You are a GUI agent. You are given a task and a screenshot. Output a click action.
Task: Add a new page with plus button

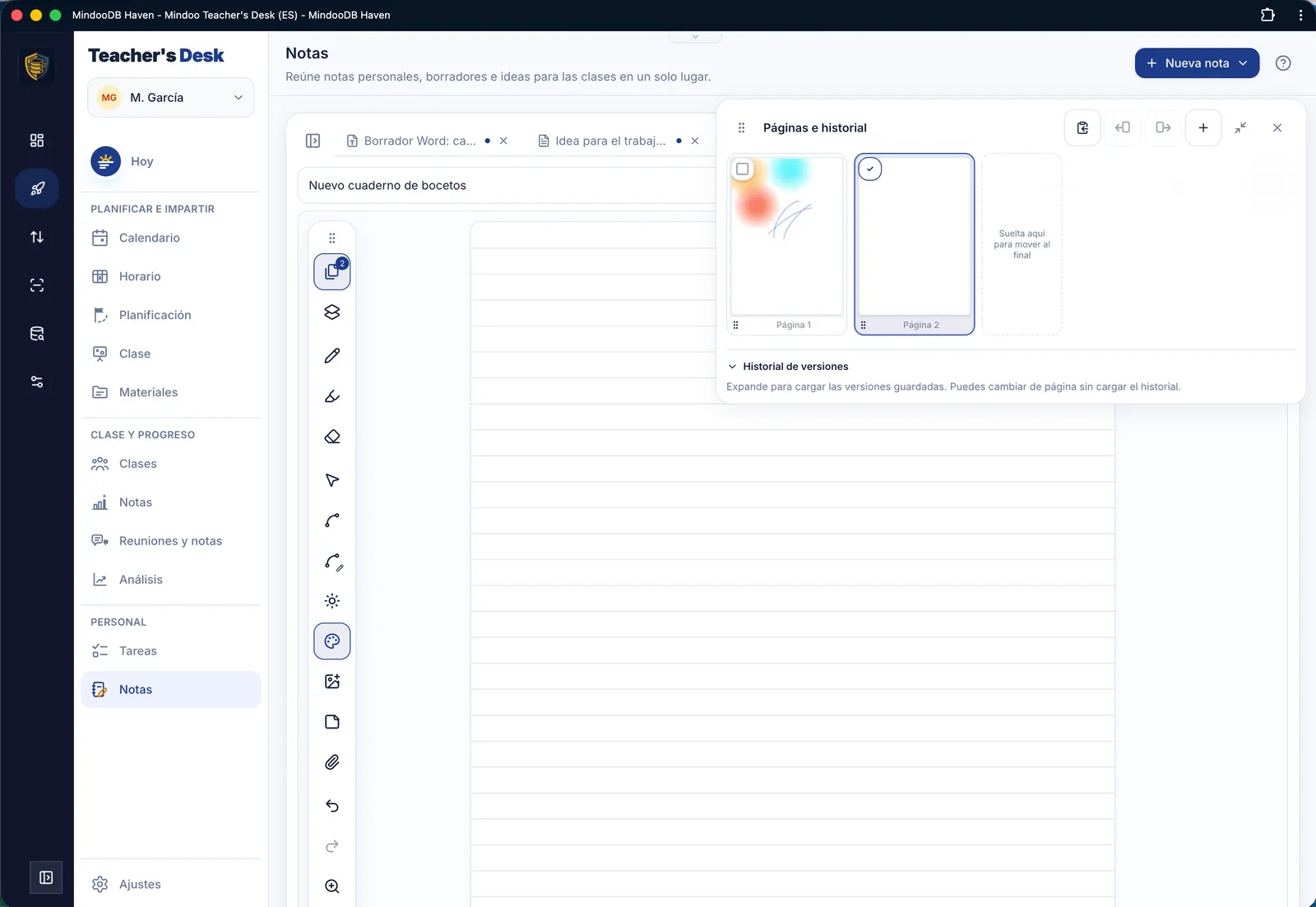point(1203,127)
